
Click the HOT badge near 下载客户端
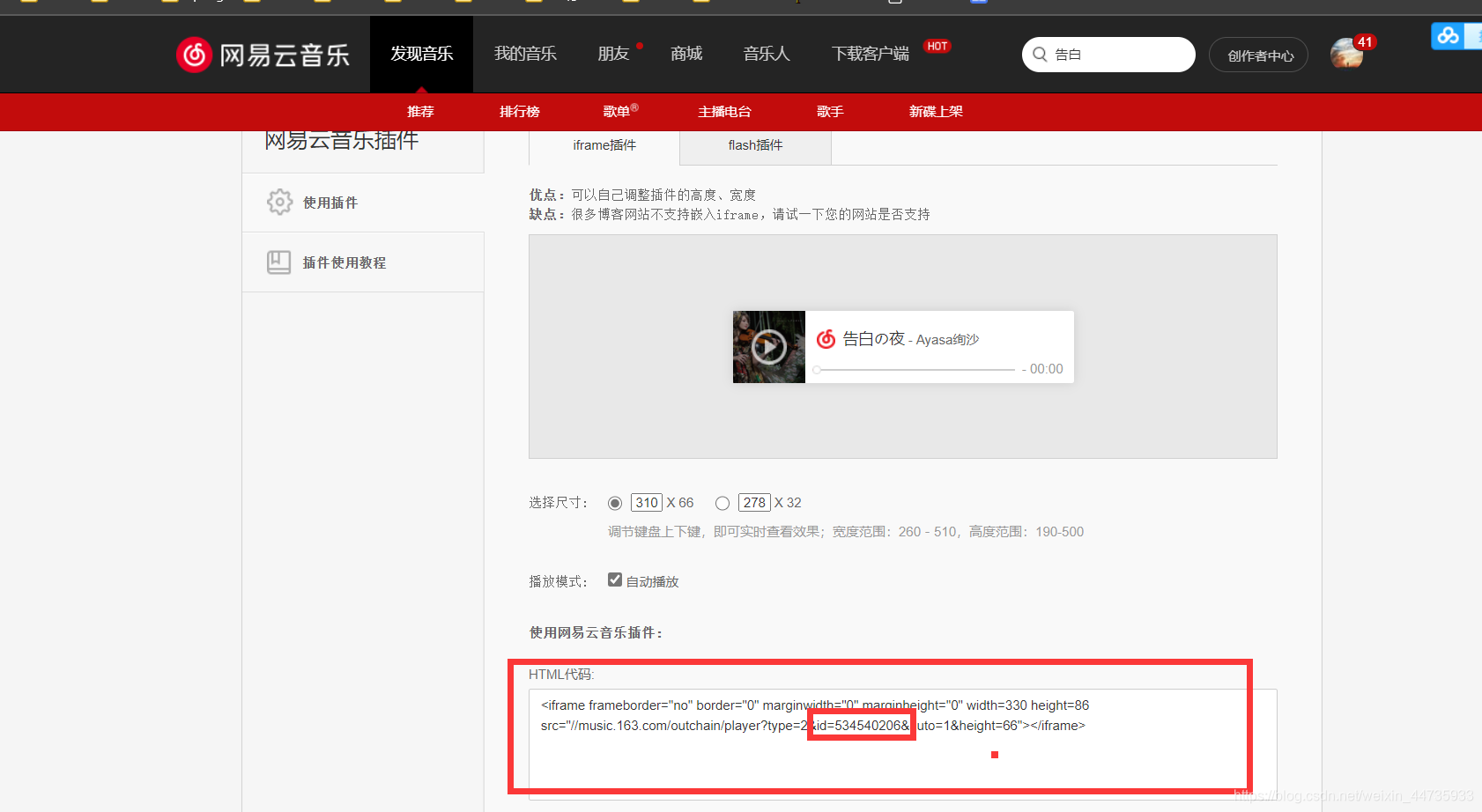click(937, 46)
